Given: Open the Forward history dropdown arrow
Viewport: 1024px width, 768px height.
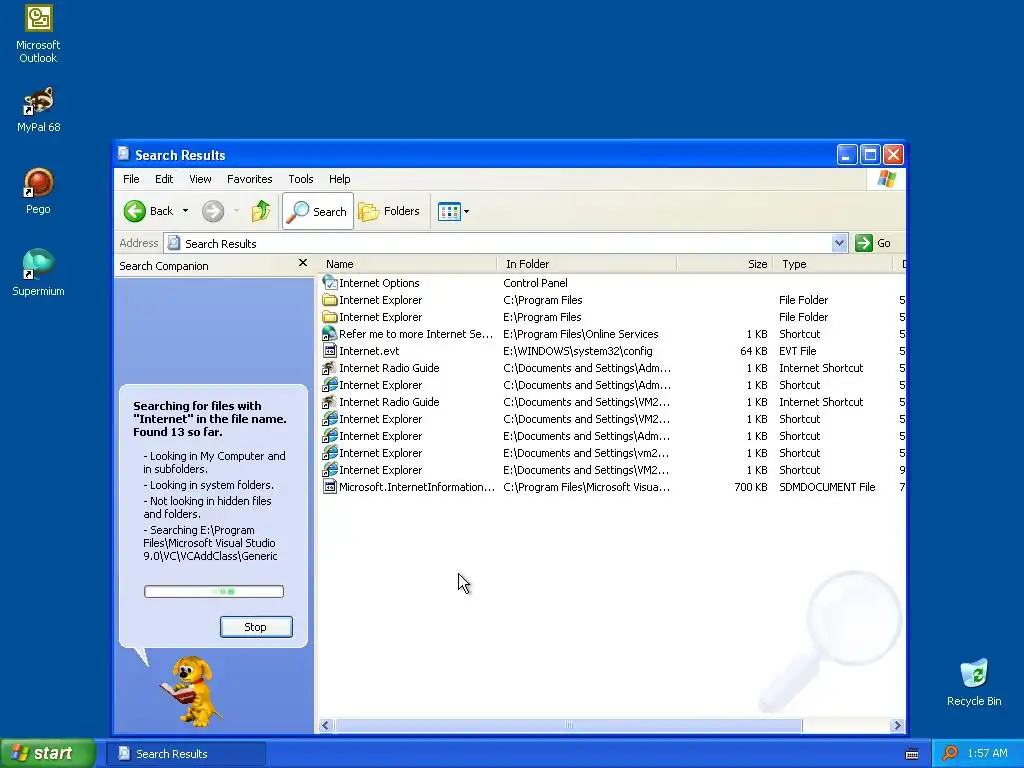Looking at the screenshot, I should coord(236,211).
